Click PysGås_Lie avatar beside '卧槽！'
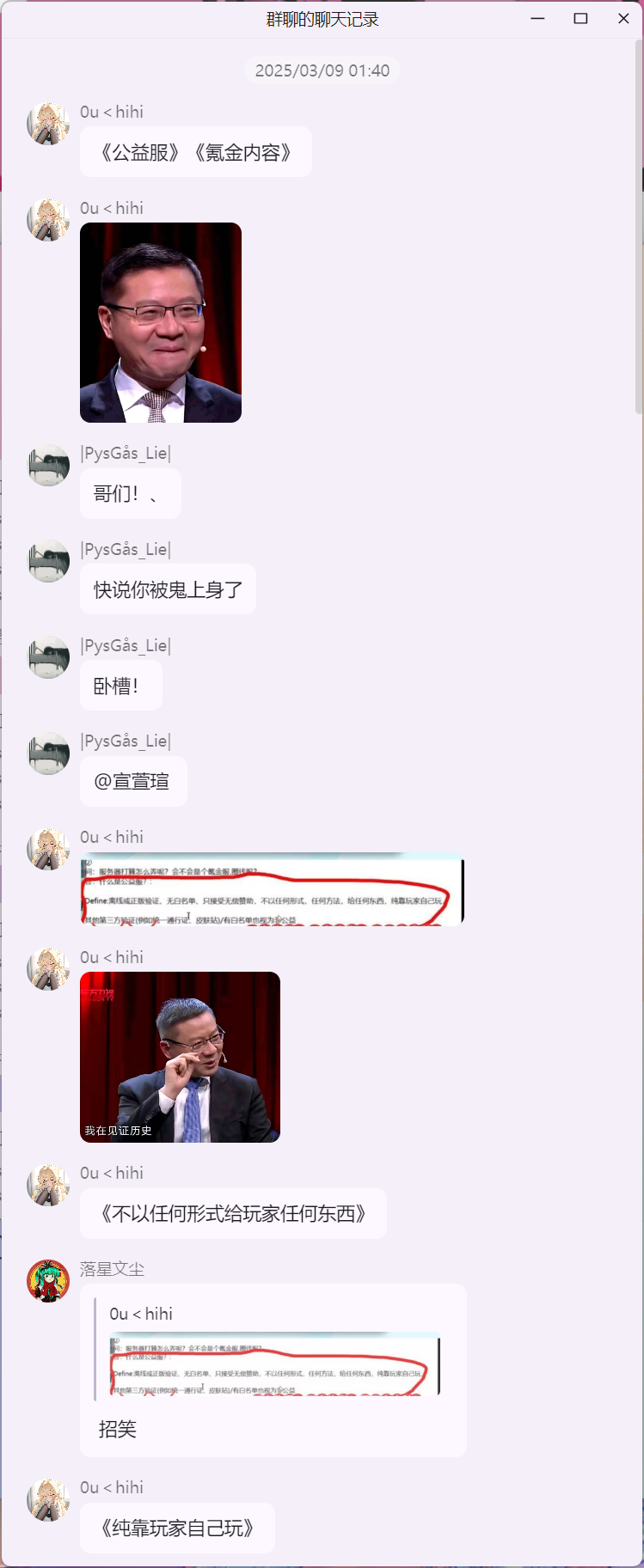644x1568 pixels. pyautogui.click(x=48, y=656)
